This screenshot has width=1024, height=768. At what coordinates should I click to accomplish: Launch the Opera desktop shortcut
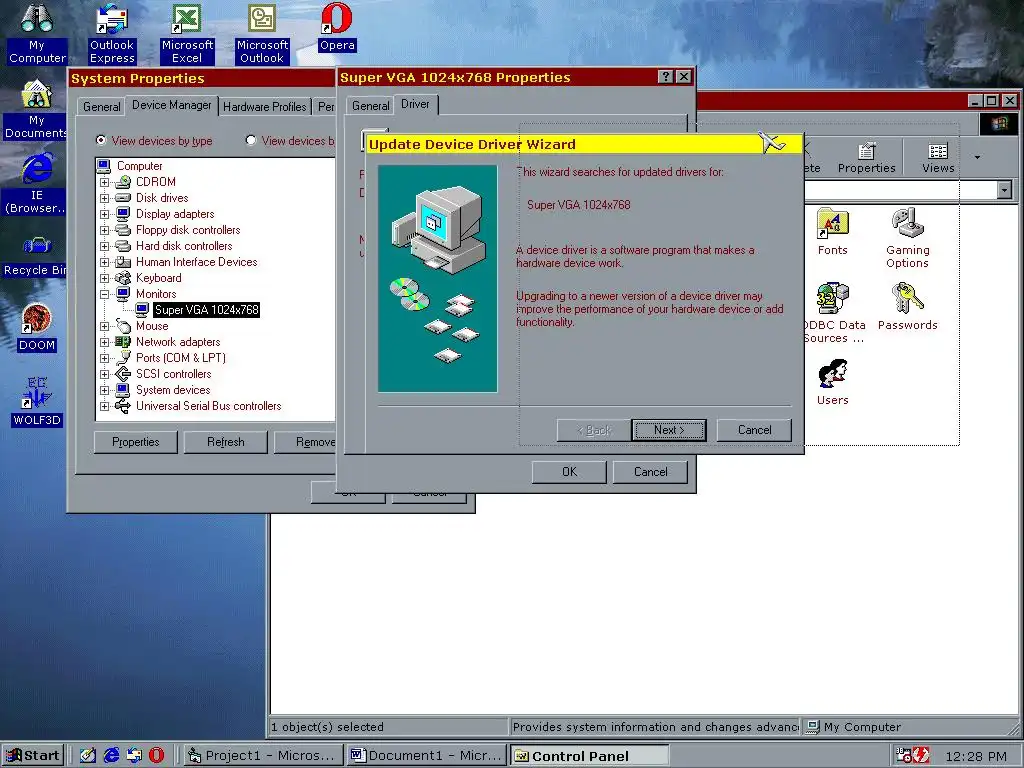tap(337, 27)
